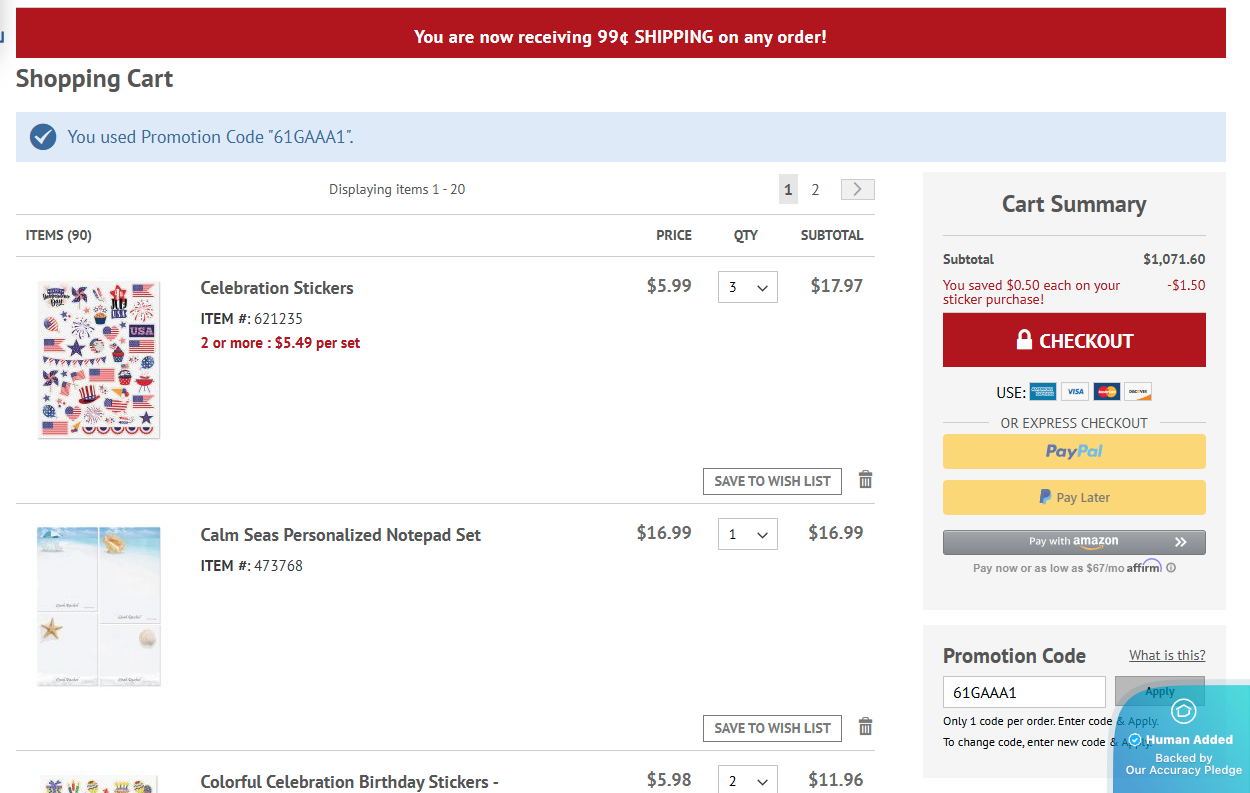The height and width of the screenshot is (793, 1250).
Task: Click the Discover card icon
Action: coord(1138,392)
